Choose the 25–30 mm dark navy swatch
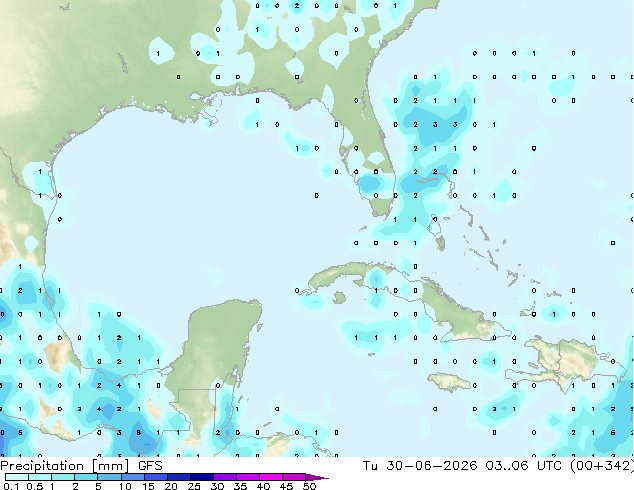This screenshot has width=634, height=490. pos(202,477)
